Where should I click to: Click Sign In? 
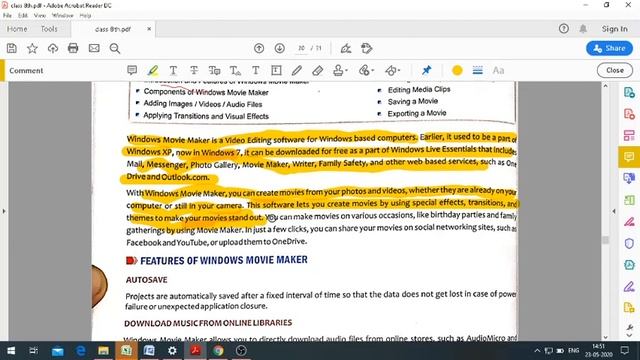click(614, 29)
